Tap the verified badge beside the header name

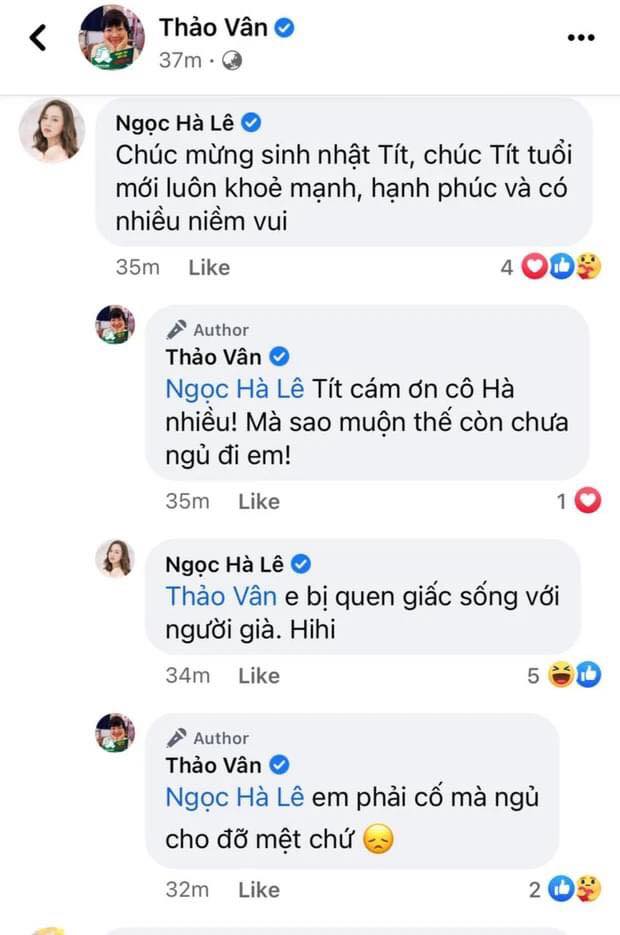(284, 28)
